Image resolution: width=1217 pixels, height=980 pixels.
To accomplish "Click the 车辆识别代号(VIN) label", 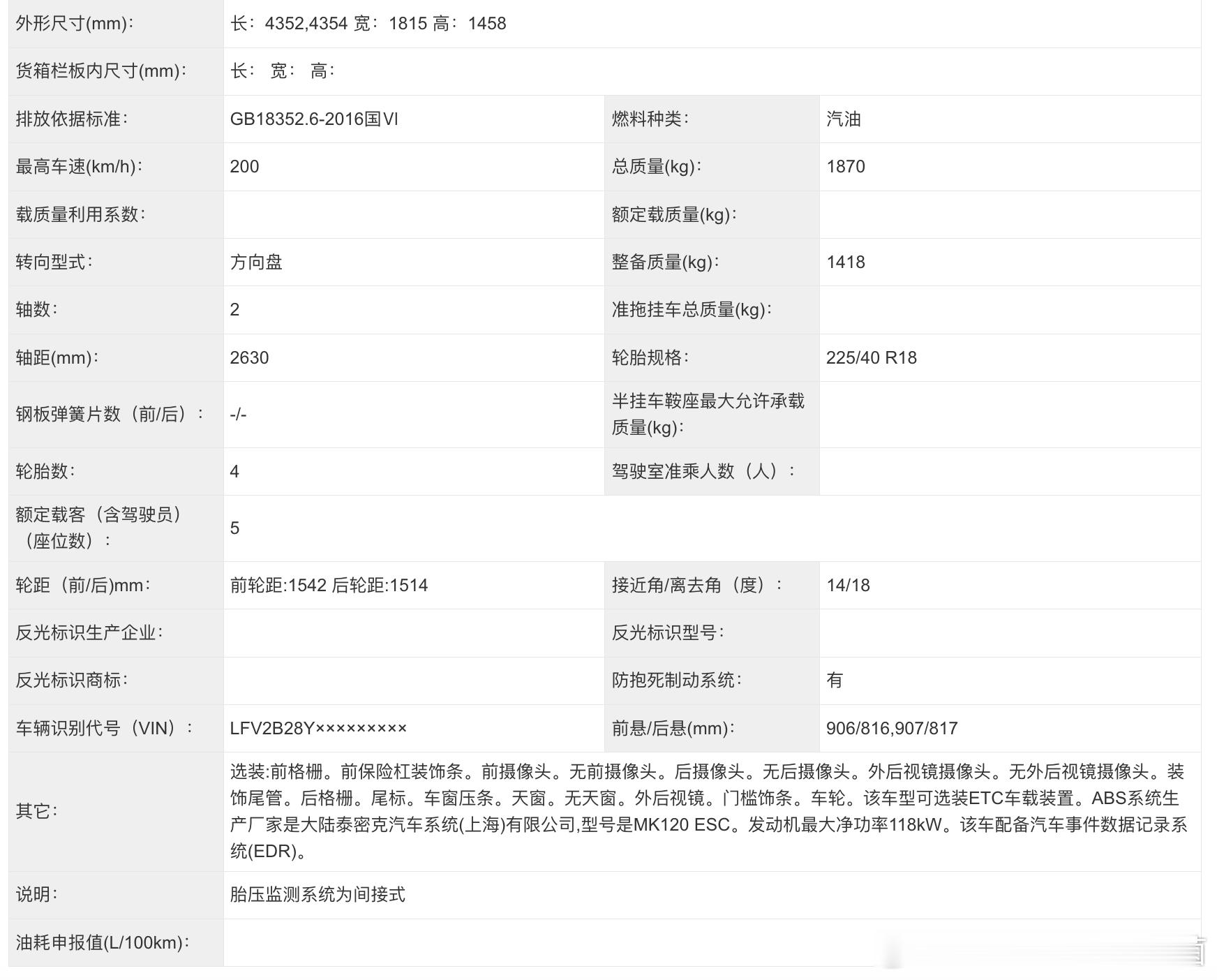I will 104,729.
